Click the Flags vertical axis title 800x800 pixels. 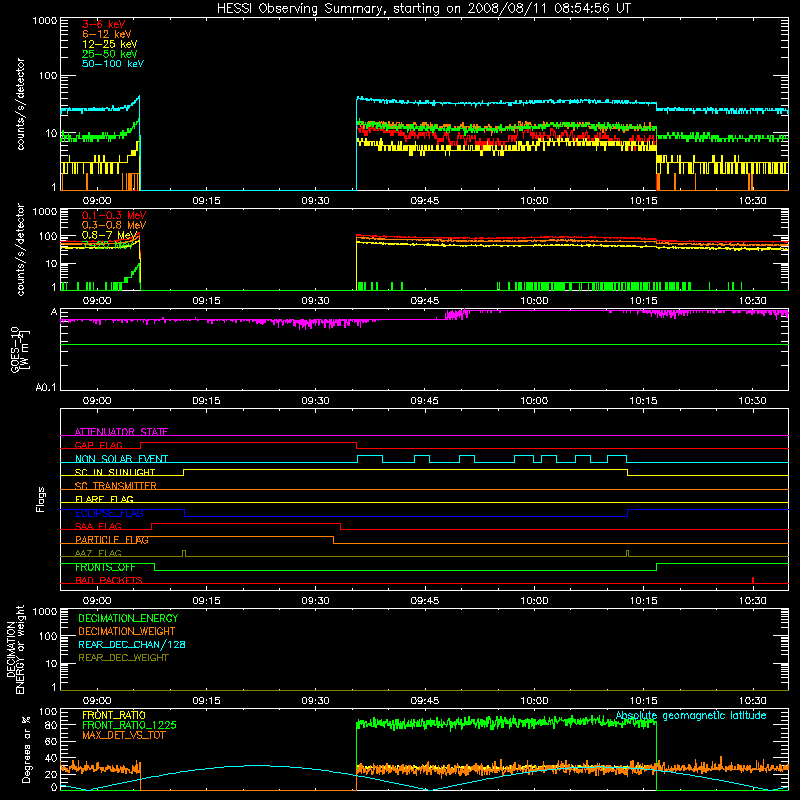click(x=41, y=499)
